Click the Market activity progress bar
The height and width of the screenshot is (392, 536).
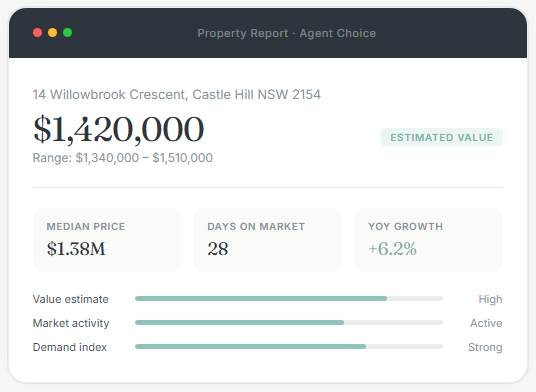pyautogui.click(x=289, y=323)
